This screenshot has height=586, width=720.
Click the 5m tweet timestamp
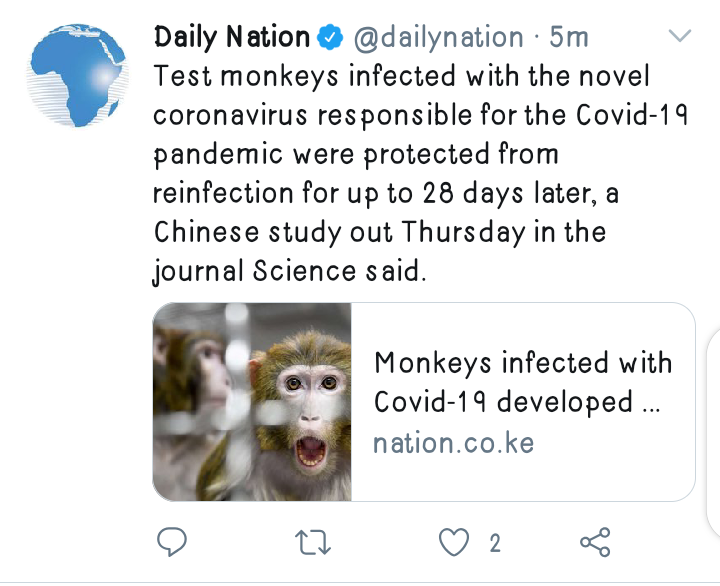pyautogui.click(x=568, y=39)
